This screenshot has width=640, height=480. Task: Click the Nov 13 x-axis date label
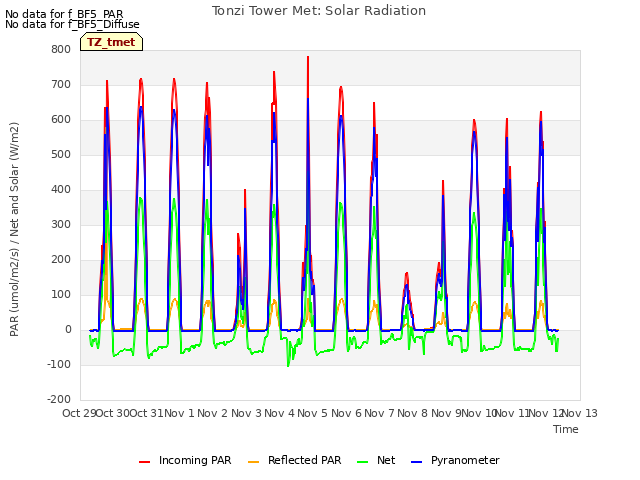pyautogui.click(x=580, y=413)
